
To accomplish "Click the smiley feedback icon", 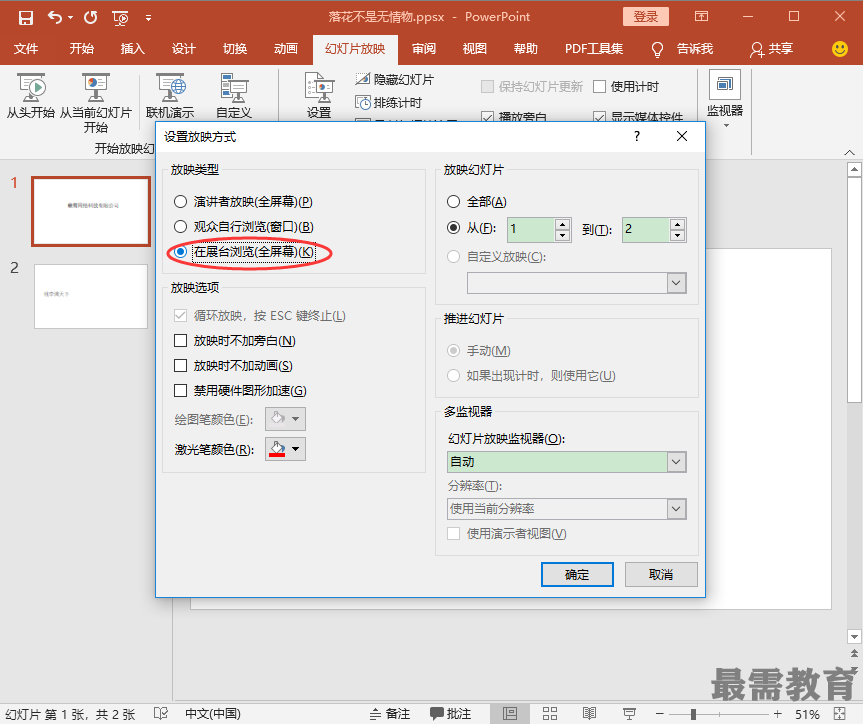I will 839,49.
